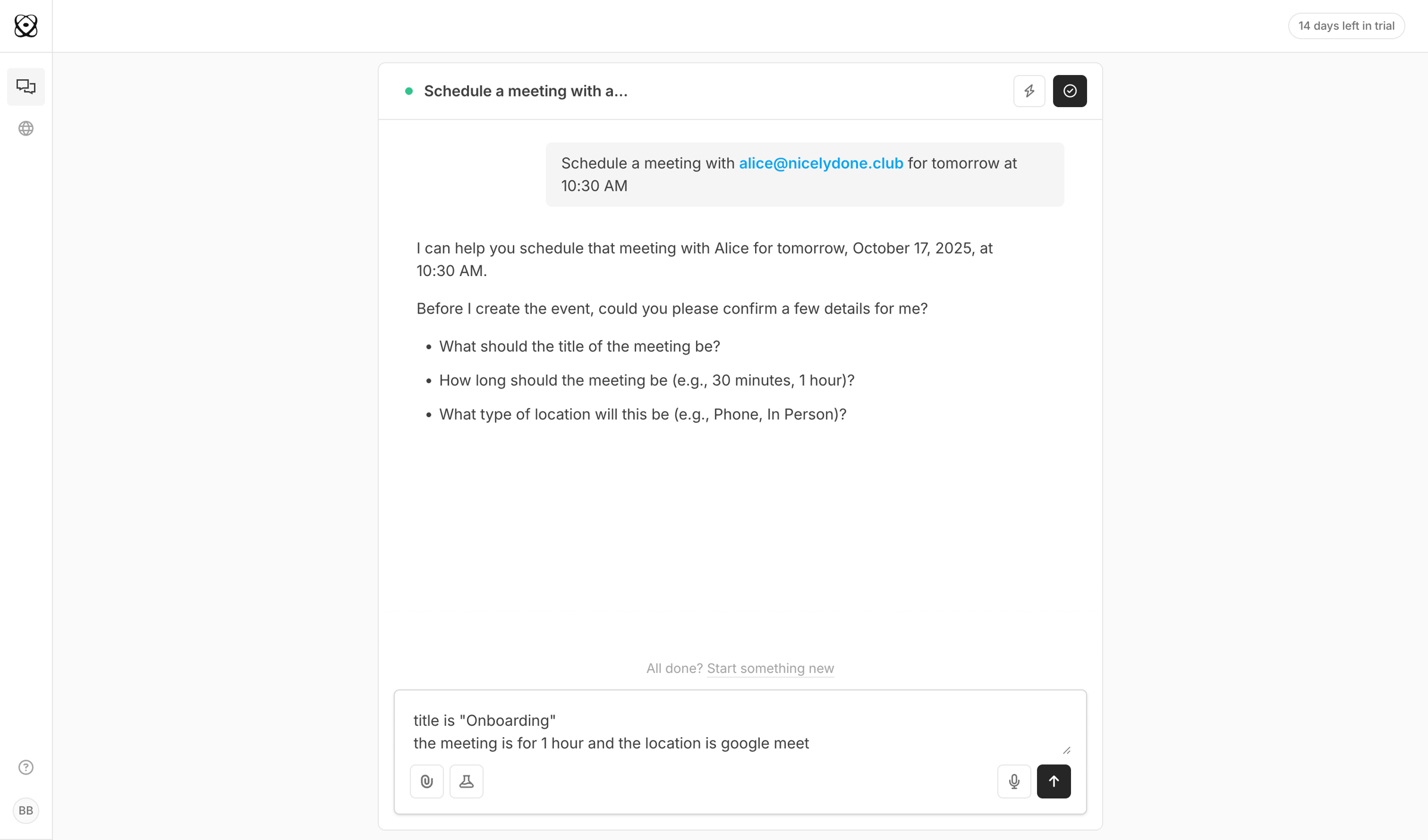The height and width of the screenshot is (840, 1428).
Task: Click the alice@nicelydone.club email link
Action: 821,163
